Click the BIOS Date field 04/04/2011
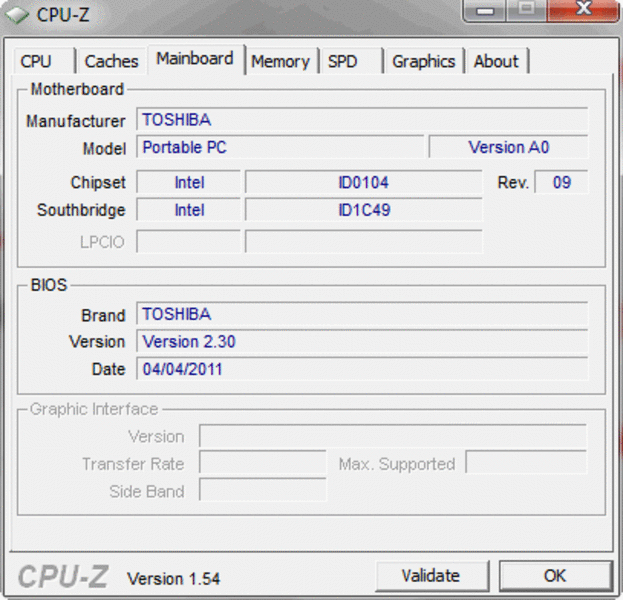This screenshot has width=623, height=600. 362,369
